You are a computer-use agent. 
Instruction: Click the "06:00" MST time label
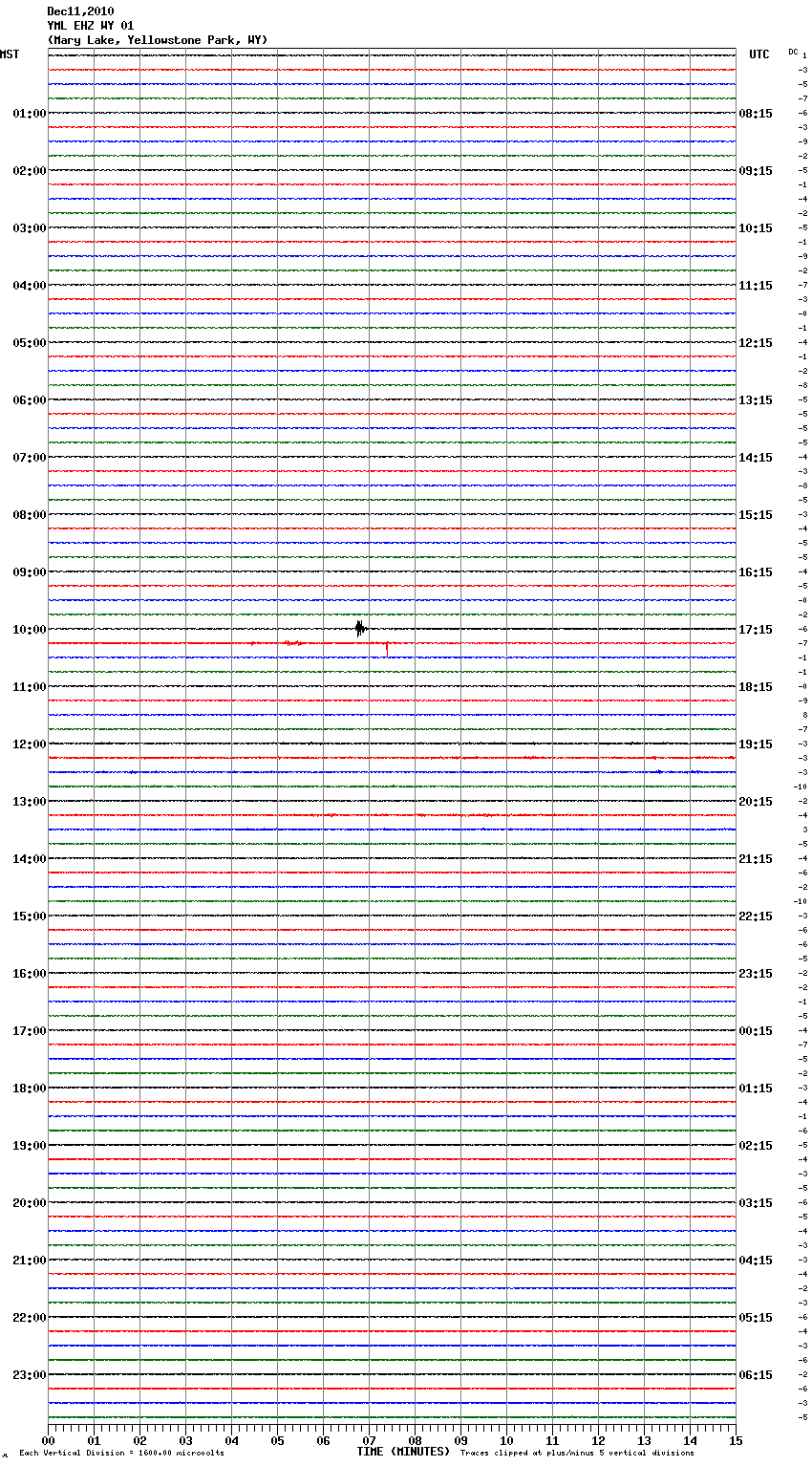[x=29, y=400]
